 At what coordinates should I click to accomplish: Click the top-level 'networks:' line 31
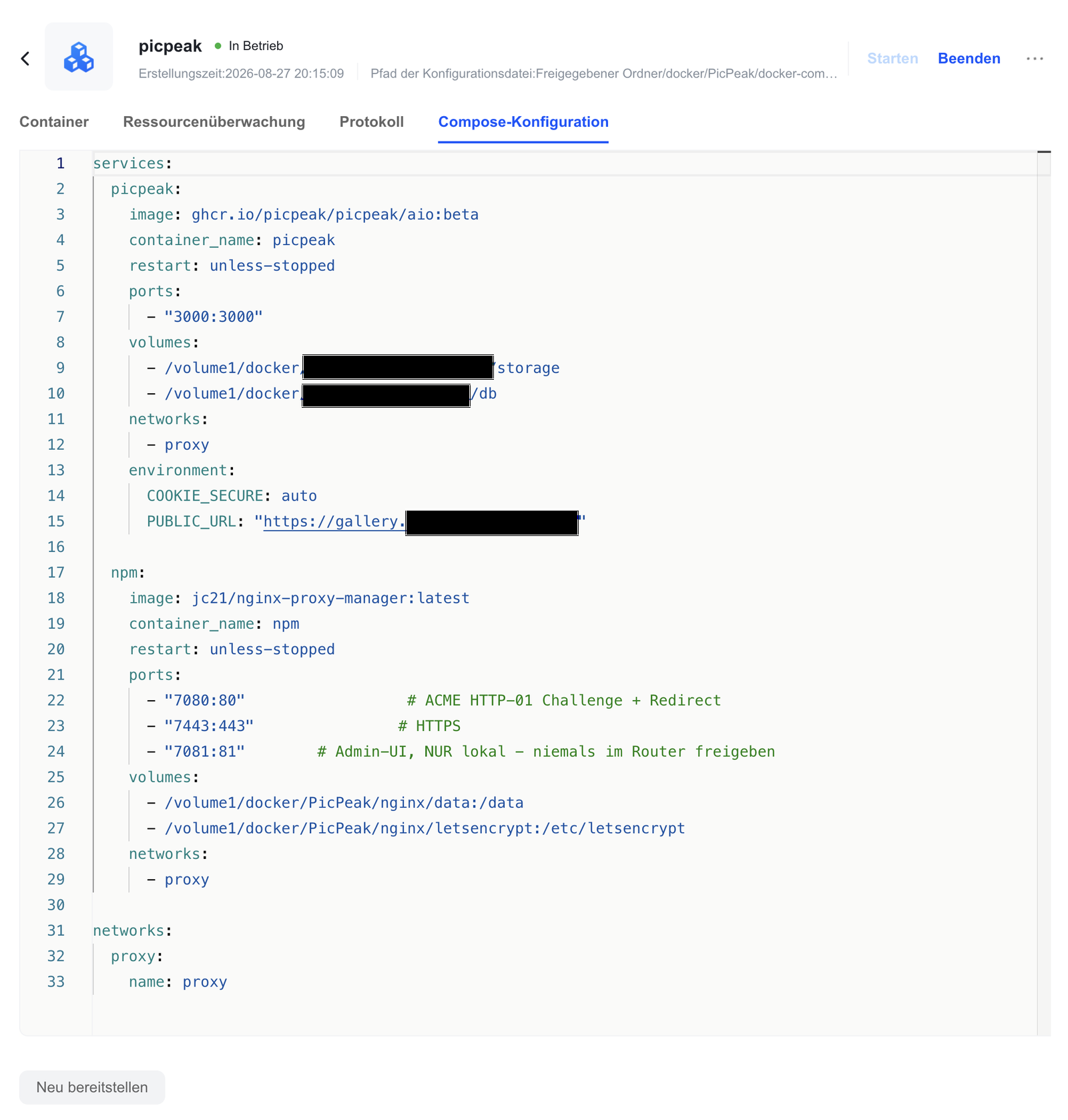pyautogui.click(x=133, y=930)
